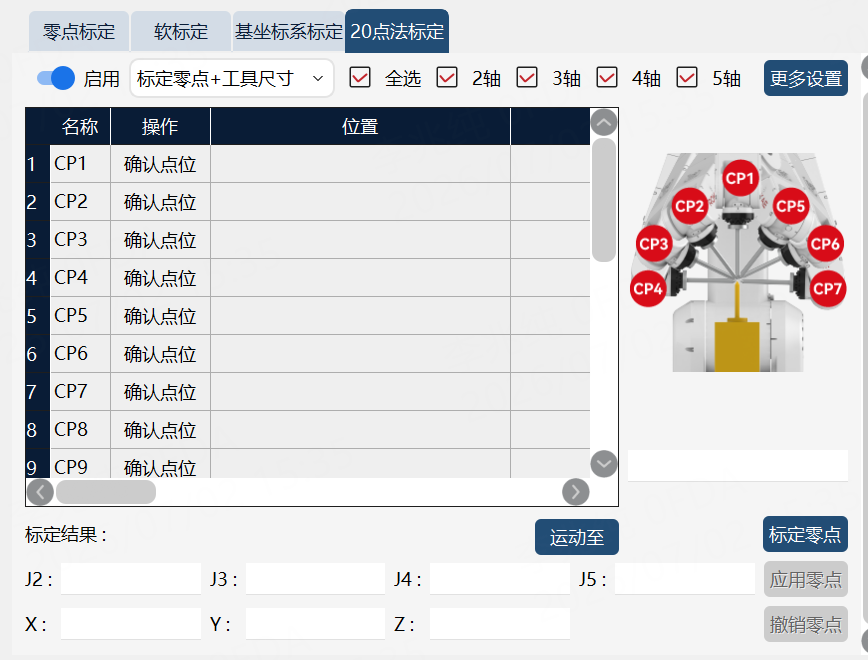Viewport: 868px width, 660px height.
Task: Switch to the 零点标定 tab
Action: [x=79, y=32]
